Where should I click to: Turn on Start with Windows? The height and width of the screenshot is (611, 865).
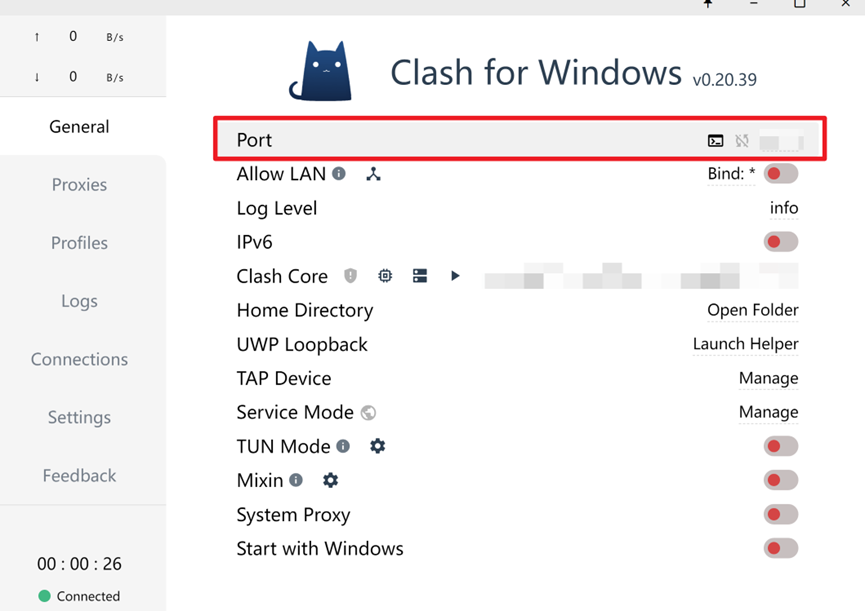(x=780, y=549)
